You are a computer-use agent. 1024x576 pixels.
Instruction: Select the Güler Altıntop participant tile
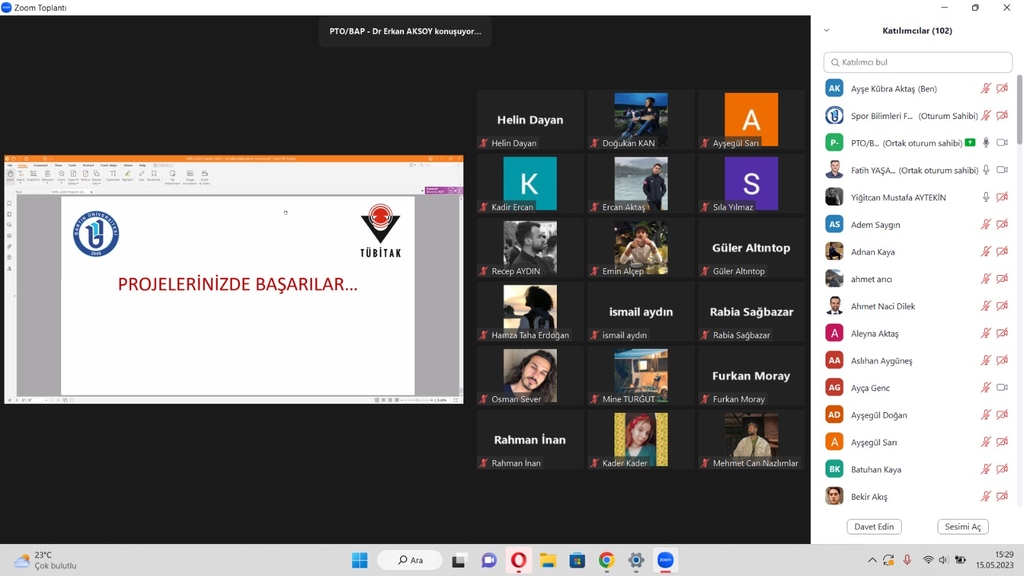tap(750, 248)
